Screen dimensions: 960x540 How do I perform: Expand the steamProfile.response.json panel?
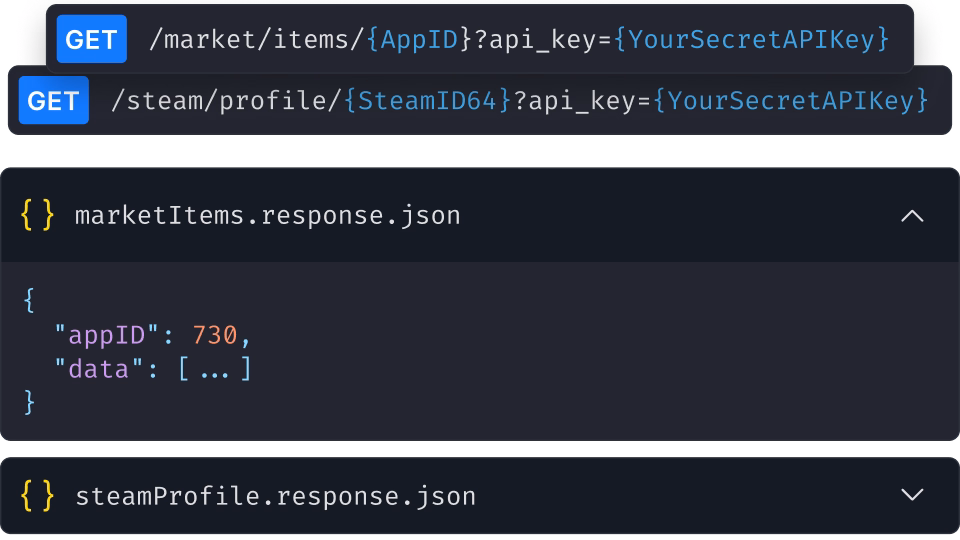(x=912, y=495)
